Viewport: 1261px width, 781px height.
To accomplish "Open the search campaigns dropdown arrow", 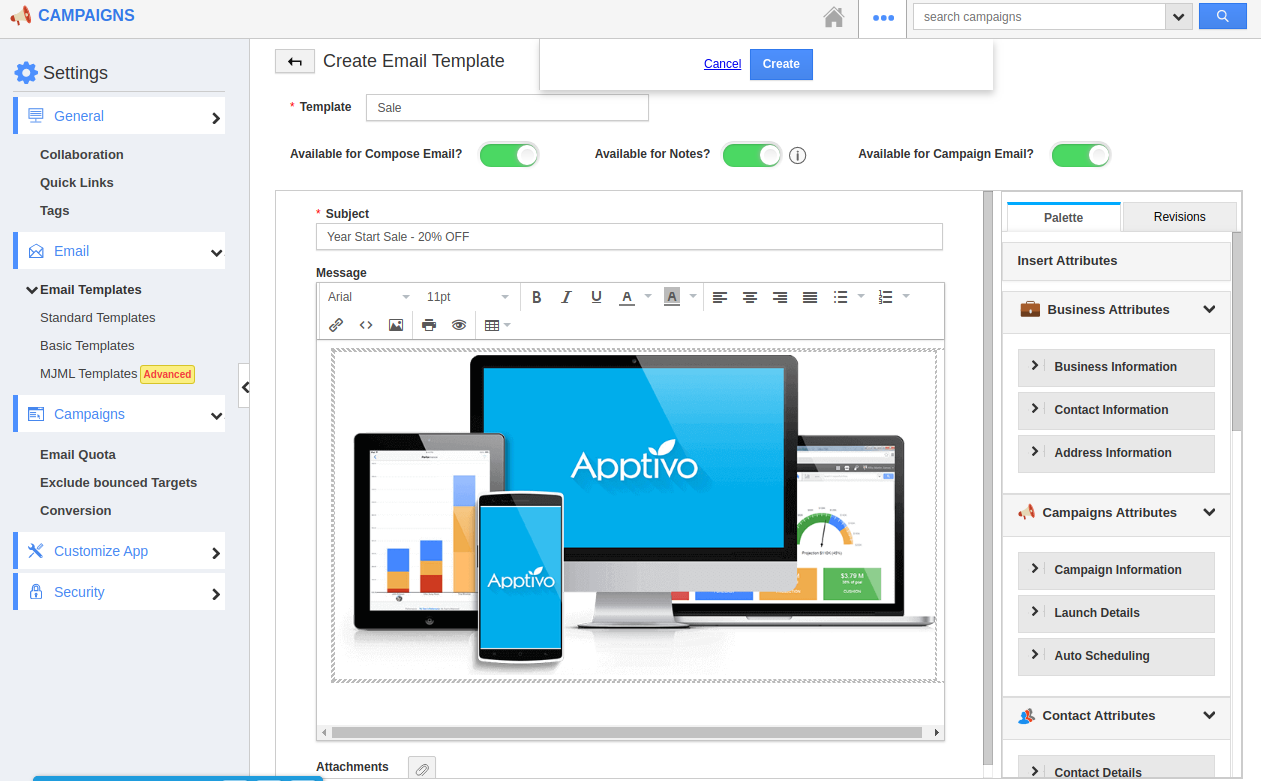I will [x=1179, y=17].
